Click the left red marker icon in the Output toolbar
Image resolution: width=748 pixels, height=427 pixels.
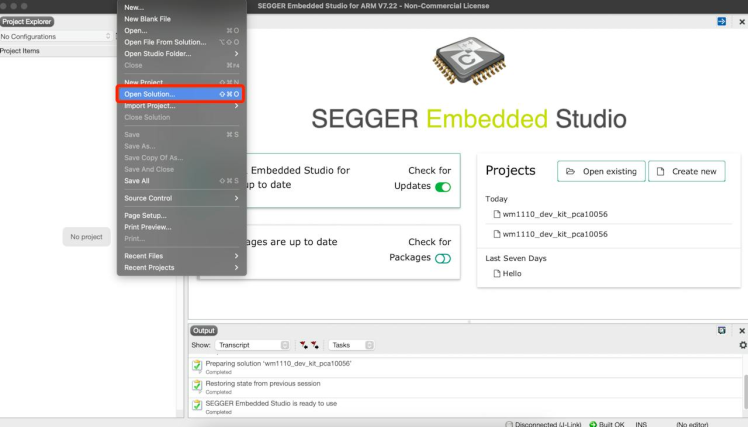pos(303,345)
